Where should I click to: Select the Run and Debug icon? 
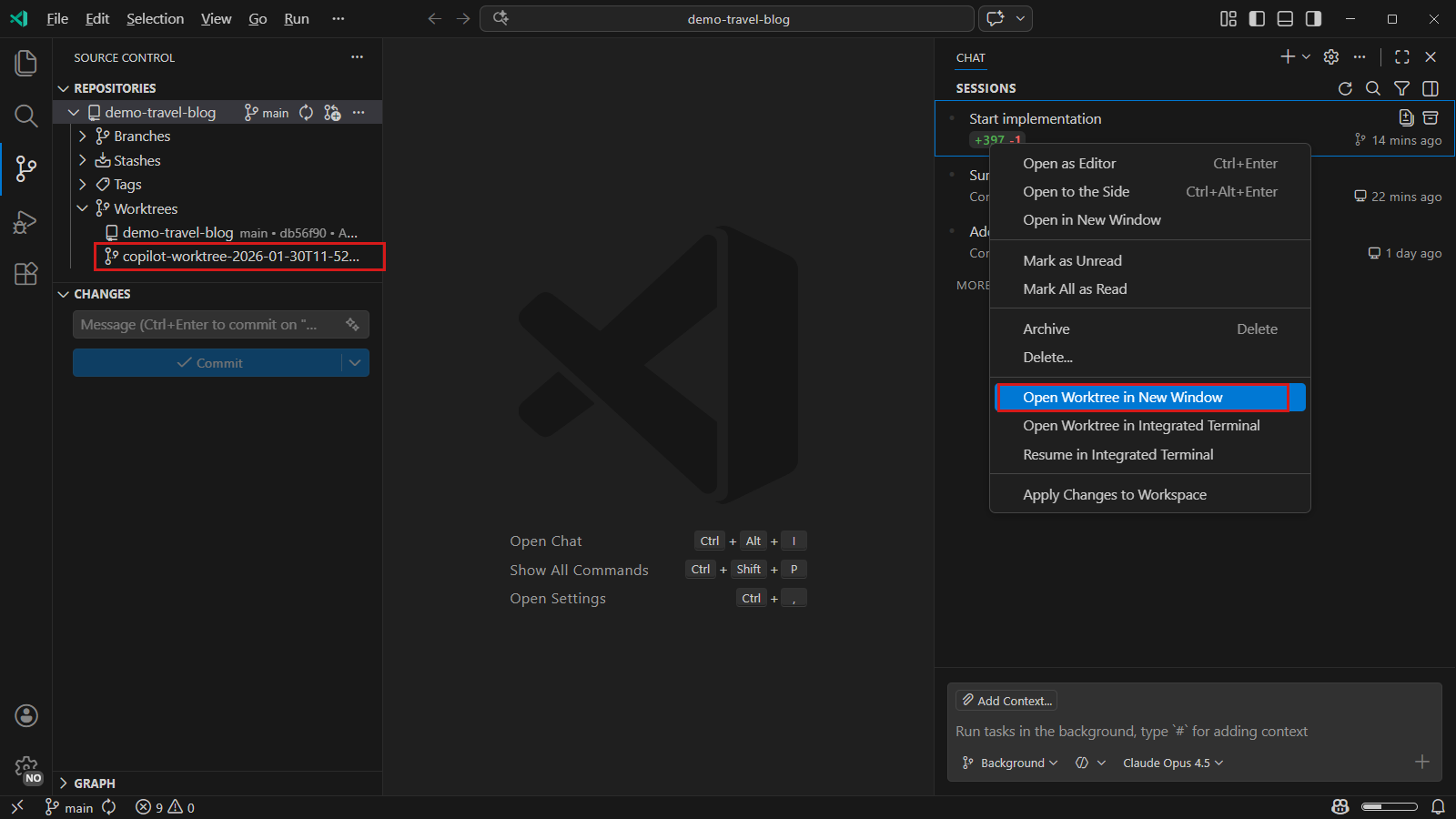(25, 222)
